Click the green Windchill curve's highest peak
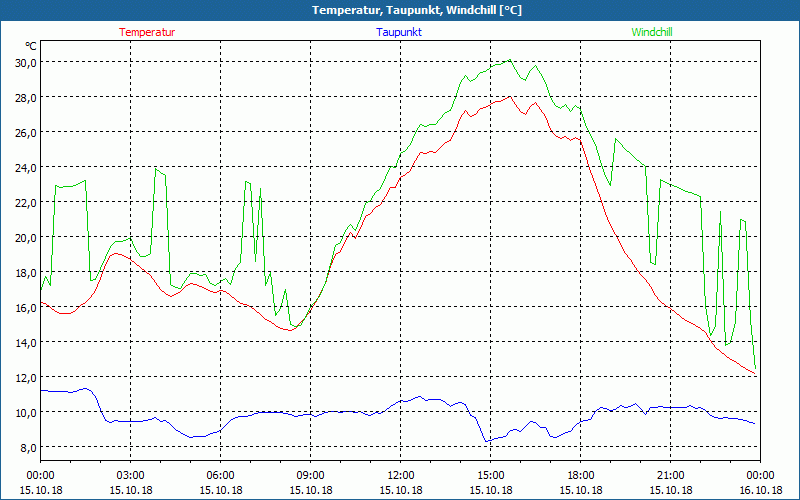This screenshot has height=500, width=800. [x=510, y=60]
